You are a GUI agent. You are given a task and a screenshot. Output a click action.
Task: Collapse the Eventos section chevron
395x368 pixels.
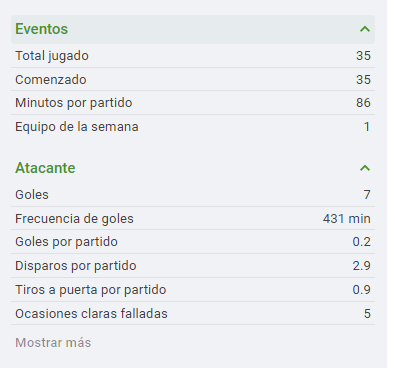click(x=365, y=29)
